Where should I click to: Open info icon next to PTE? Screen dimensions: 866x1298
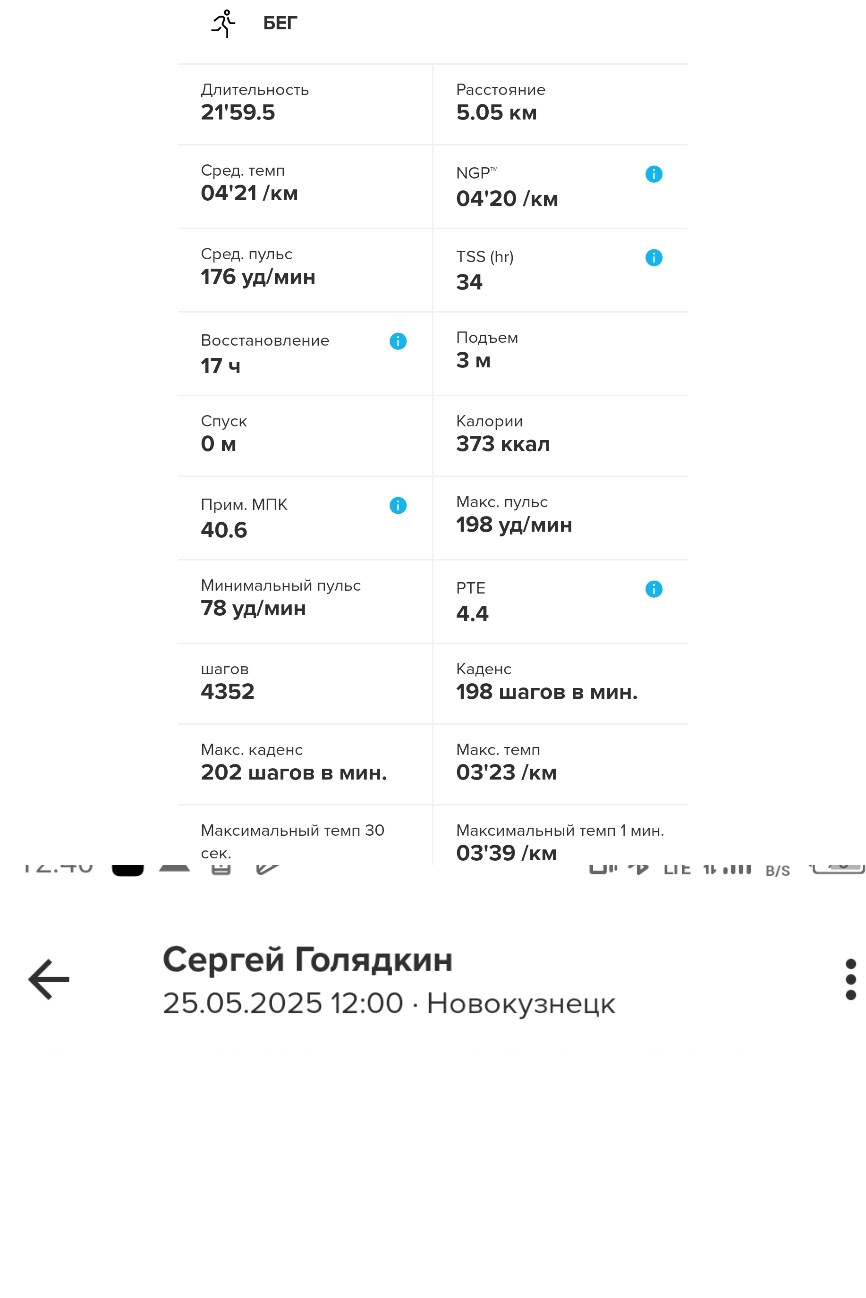(x=654, y=589)
